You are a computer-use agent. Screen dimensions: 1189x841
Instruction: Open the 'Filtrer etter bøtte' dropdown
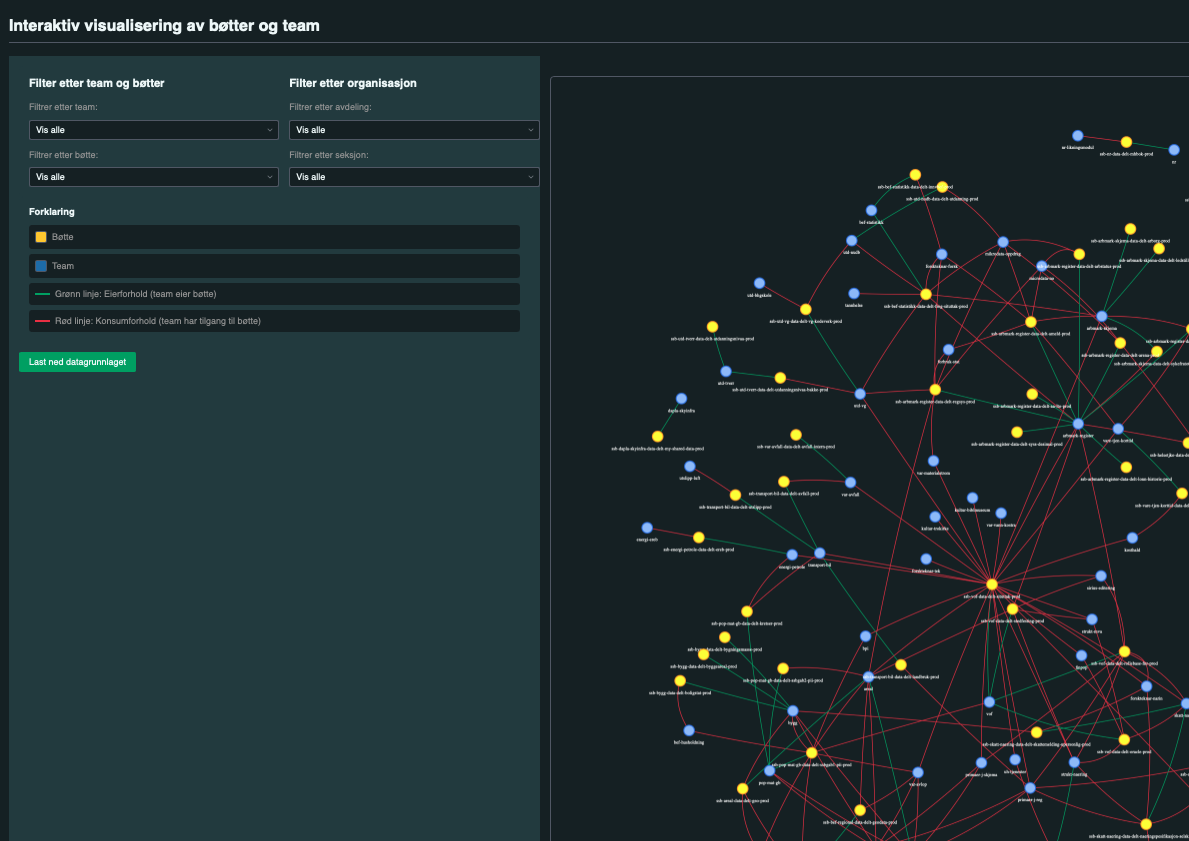154,177
